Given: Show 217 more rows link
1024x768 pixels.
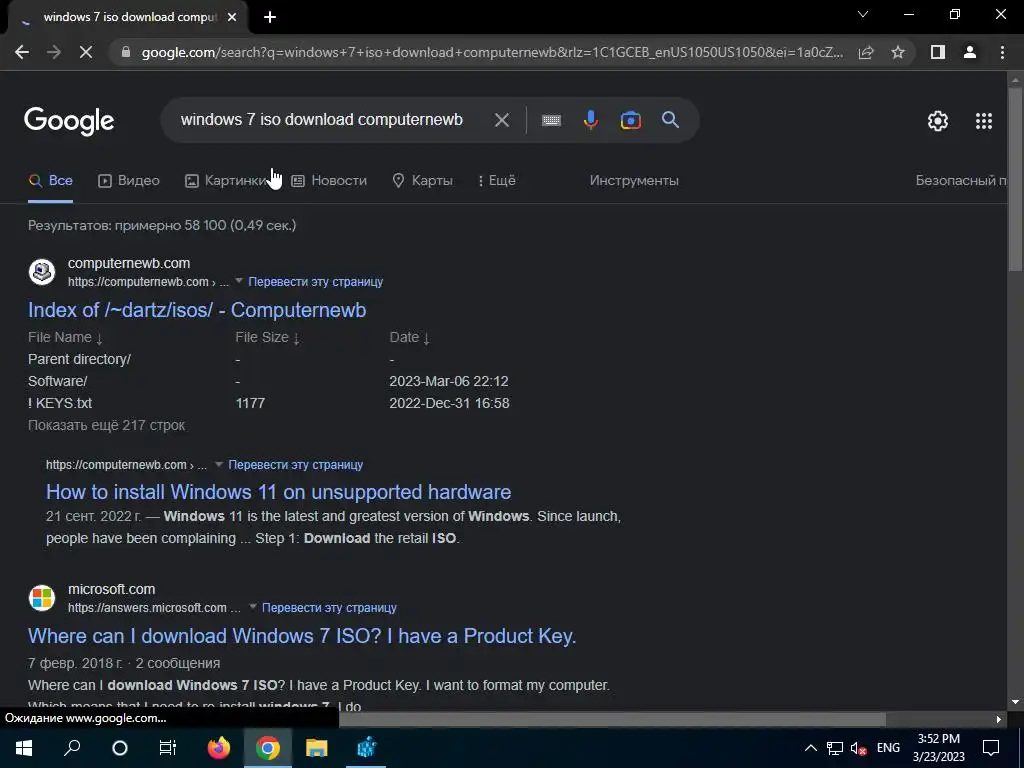Looking at the screenshot, I should (x=106, y=425).
